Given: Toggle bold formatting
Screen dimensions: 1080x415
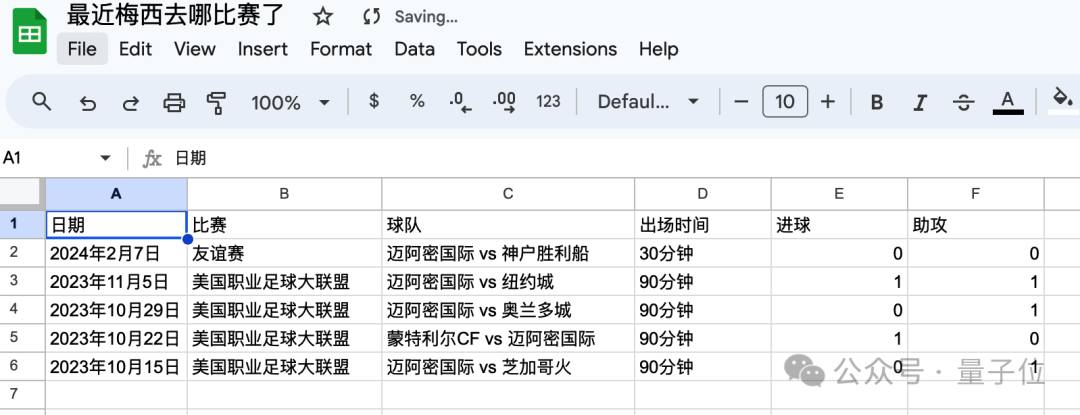Looking at the screenshot, I should tap(877, 103).
